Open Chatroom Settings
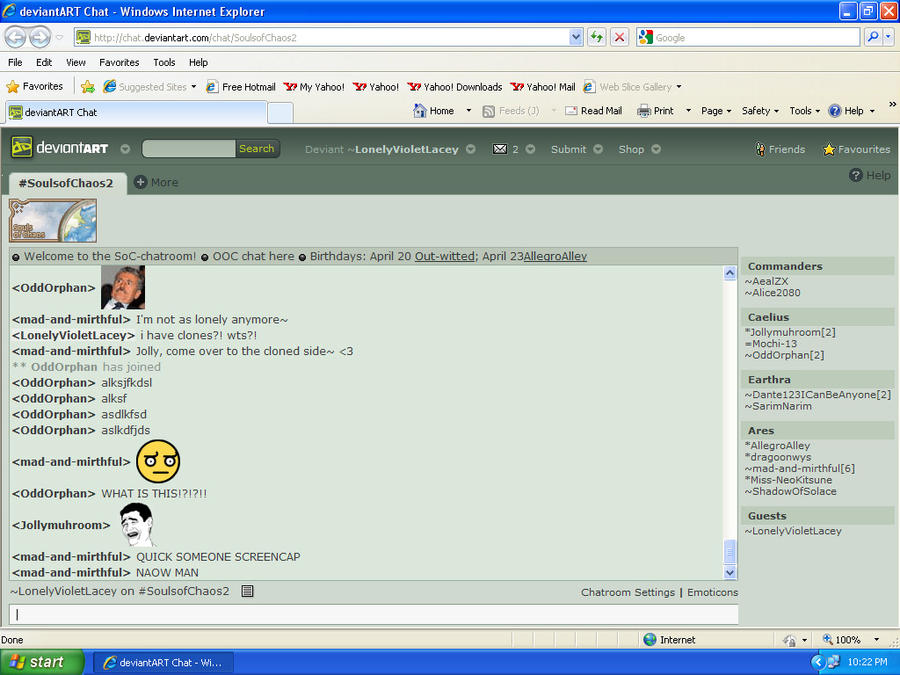 pos(628,592)
